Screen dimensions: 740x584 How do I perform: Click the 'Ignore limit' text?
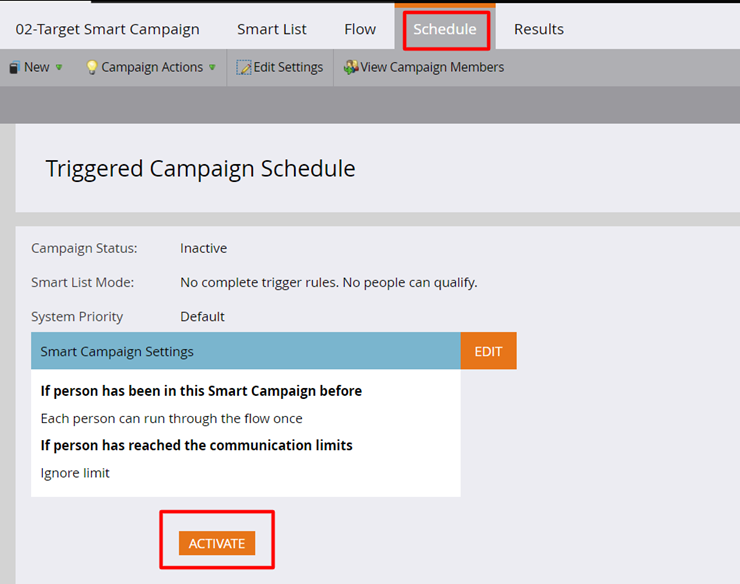tap(75, 473)
